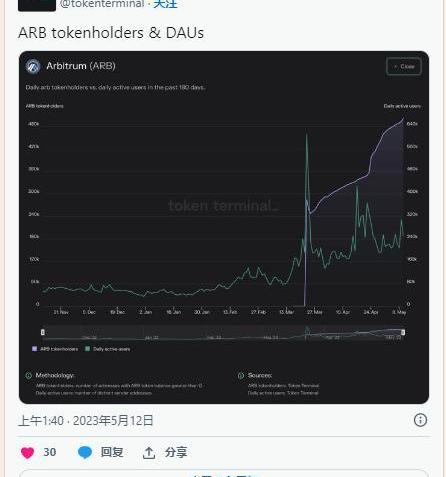Follow the account via 关注 link
Image resolution: width=446 pixels, height=477 pixels.
[x=165, y=4]
